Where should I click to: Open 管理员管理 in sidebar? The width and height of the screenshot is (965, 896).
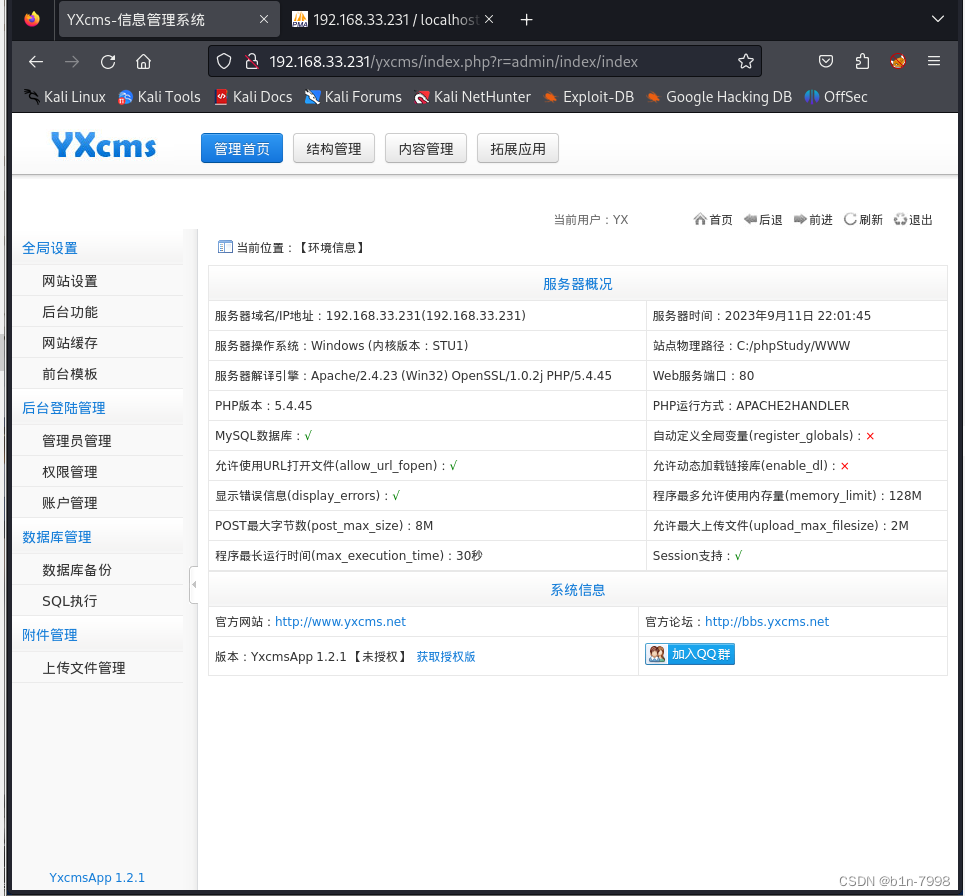76,441
